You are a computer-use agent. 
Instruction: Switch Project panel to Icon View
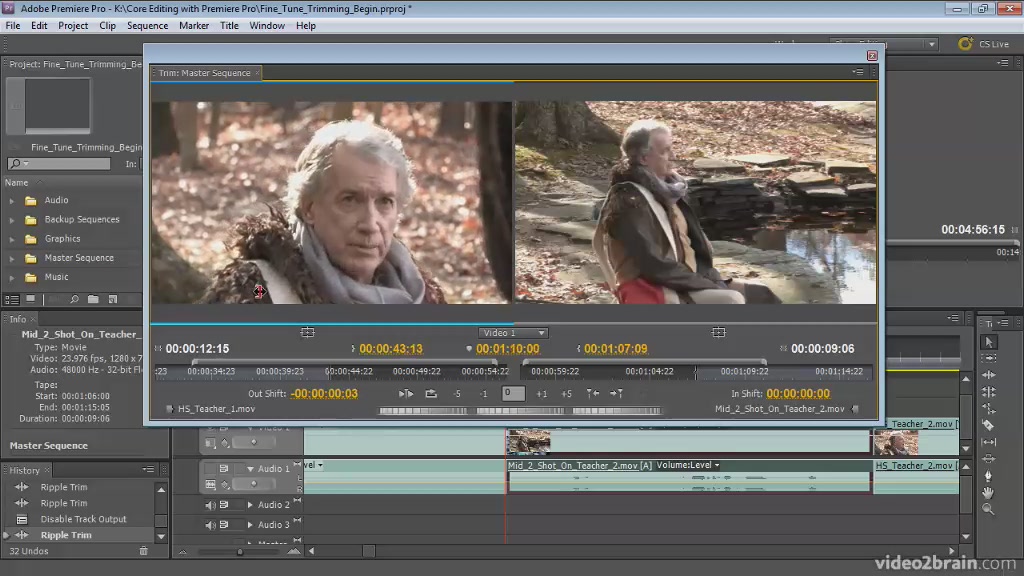click(31, 299)
